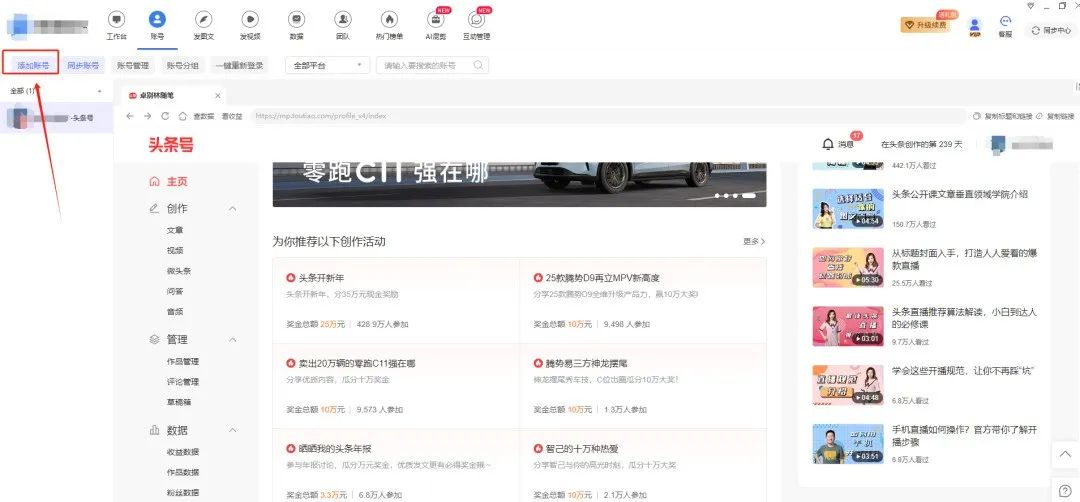Click the browser URL address bar
The image size is (1080, 502).
point(606,116)
